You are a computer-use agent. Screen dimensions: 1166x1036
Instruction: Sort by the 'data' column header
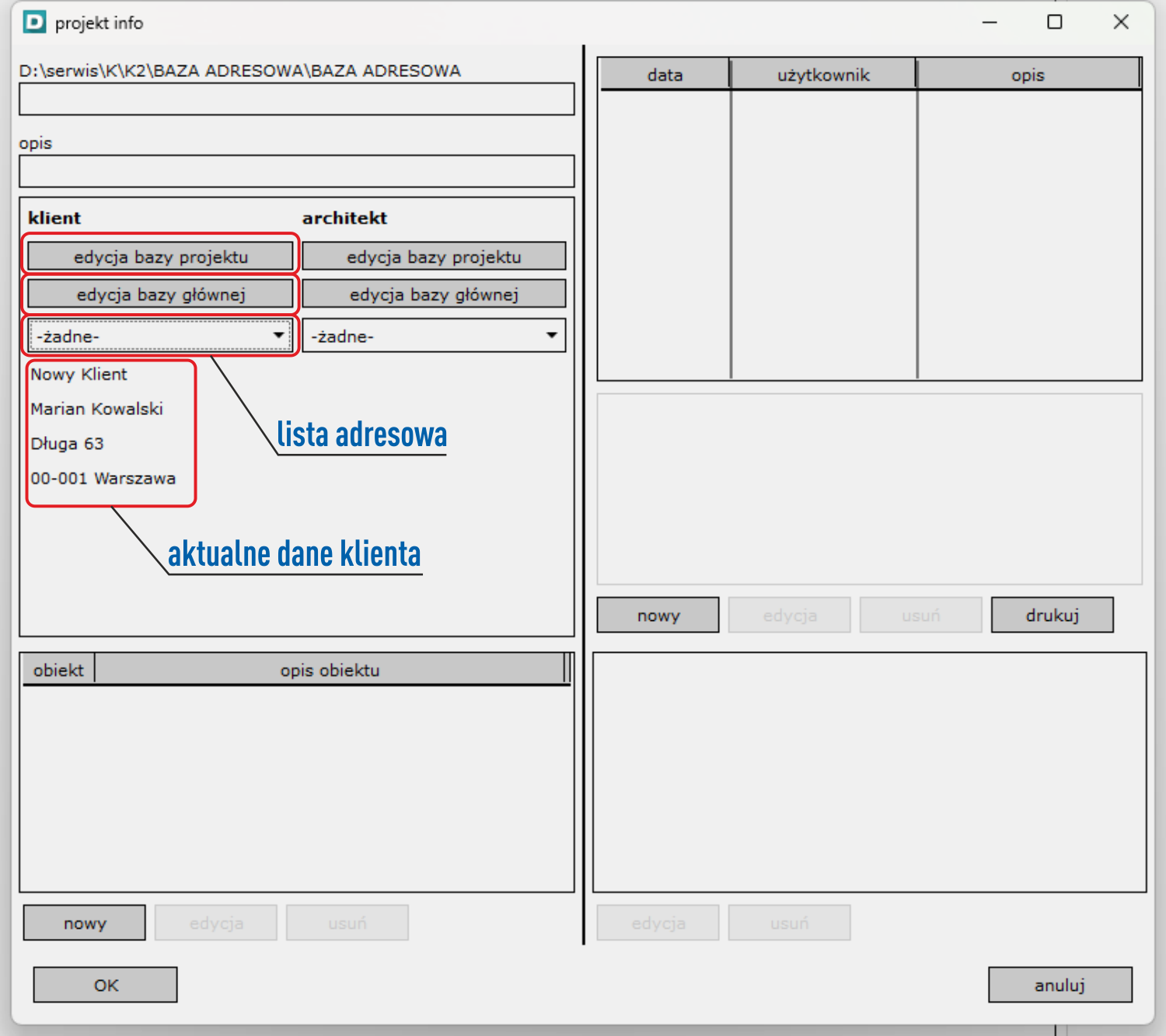(x=665, y=75)
